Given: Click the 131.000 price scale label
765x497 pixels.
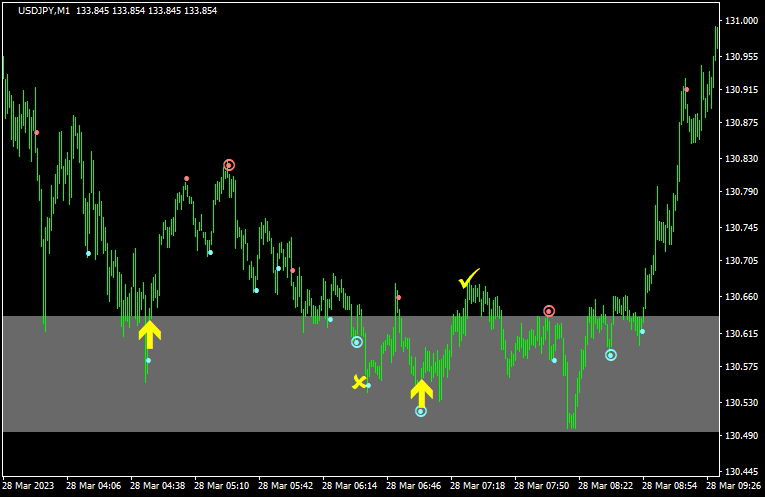Looking at the screenshot, I should 741,21.
